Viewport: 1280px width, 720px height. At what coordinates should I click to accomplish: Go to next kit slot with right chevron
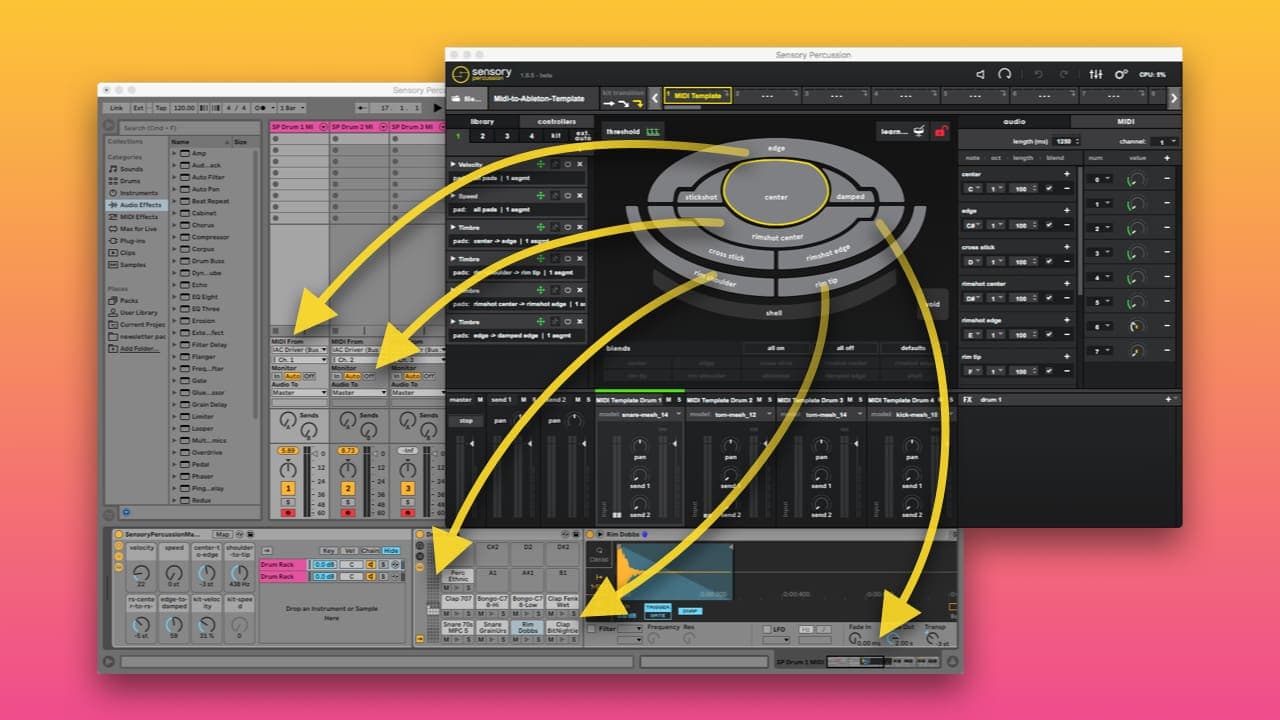pyautogui.click(x=1174, y=97)
